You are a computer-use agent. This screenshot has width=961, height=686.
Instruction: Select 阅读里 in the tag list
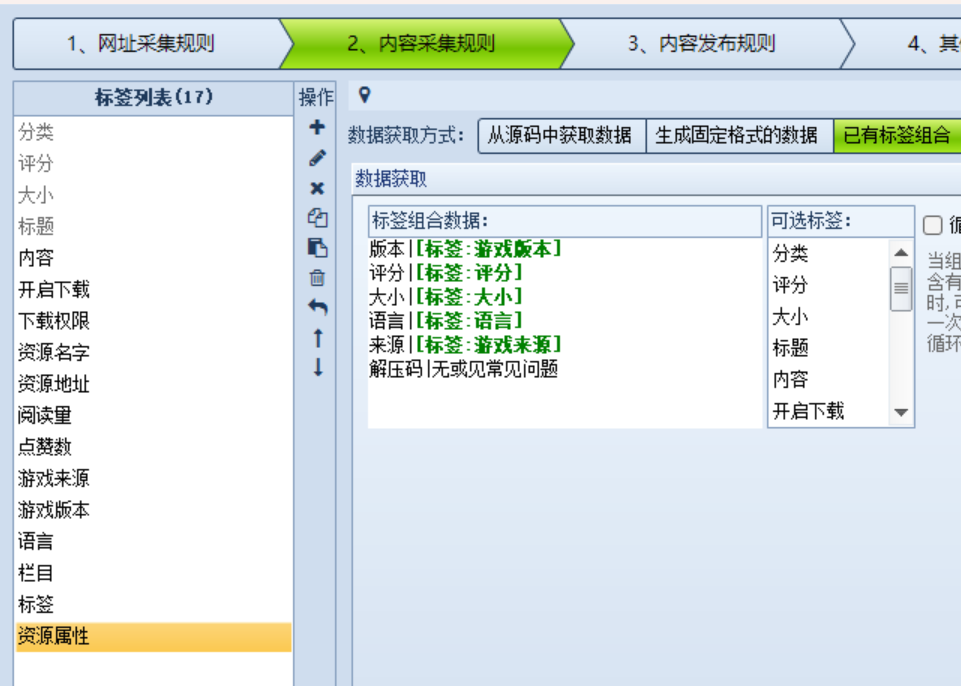point(153,416)
